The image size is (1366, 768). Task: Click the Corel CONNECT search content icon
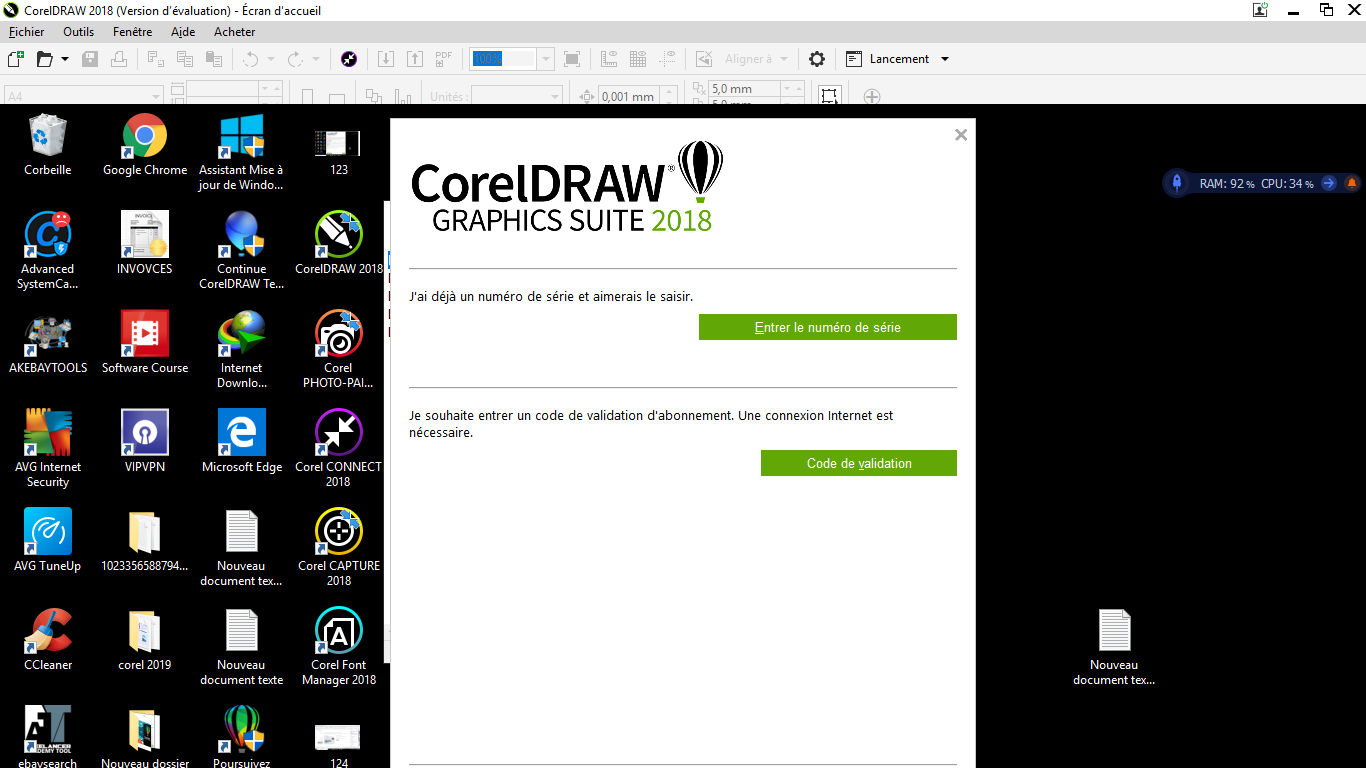[348, 59]
